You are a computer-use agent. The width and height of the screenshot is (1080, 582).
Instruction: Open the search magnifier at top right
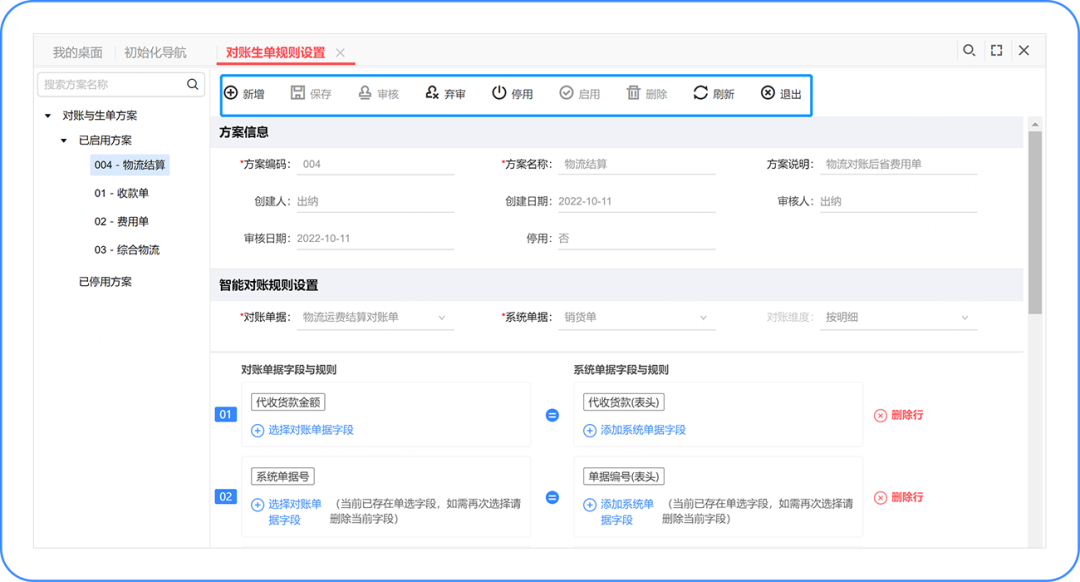[969, 50]
